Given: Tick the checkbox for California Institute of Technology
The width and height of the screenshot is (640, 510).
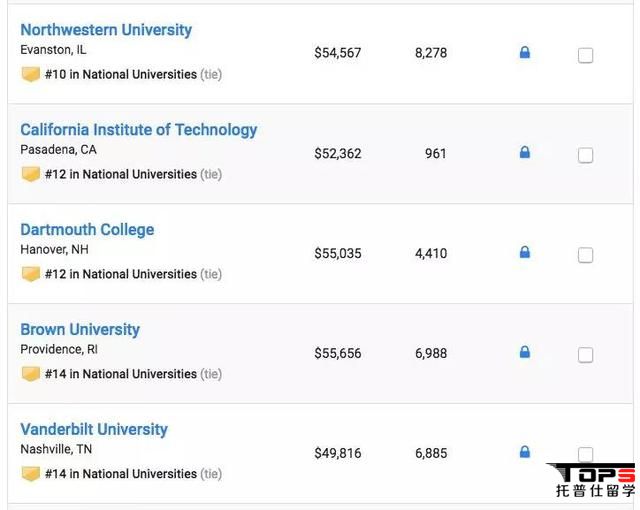Looking at the screenshot, I should [x=585, y=155].
